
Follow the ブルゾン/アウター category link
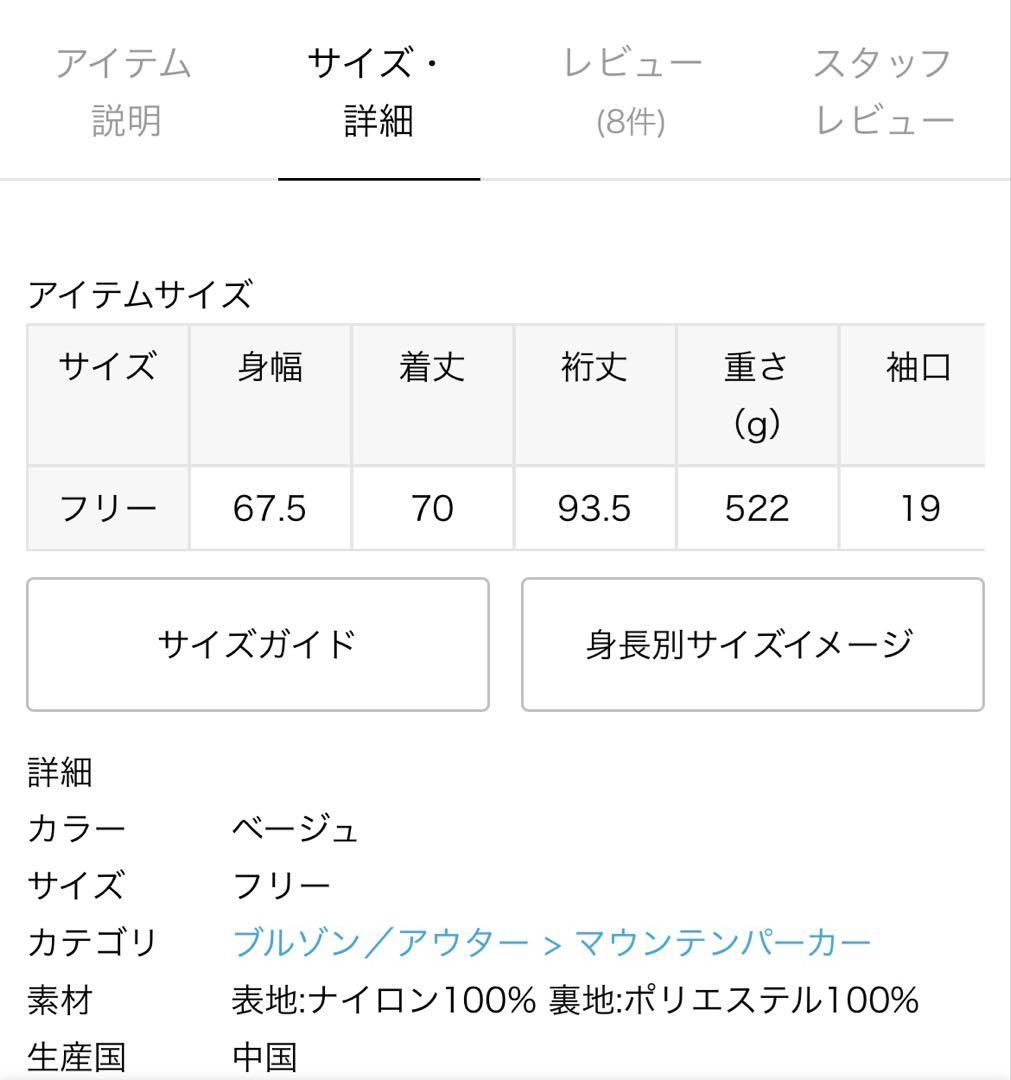tap(381, 943)
